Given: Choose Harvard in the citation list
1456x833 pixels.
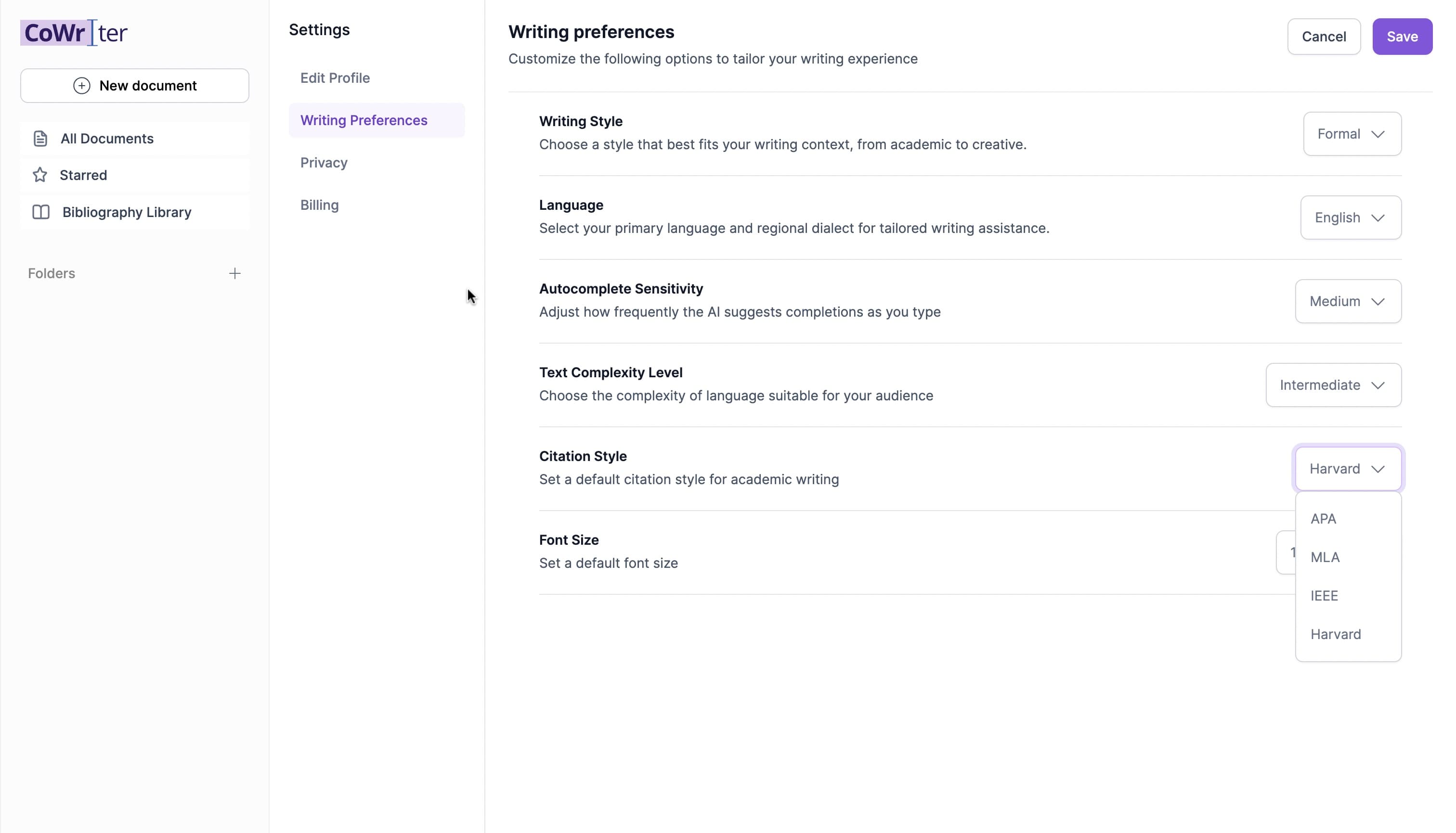Looking at the screenshot, I should pyautogui.click(x=1348, y=634).
